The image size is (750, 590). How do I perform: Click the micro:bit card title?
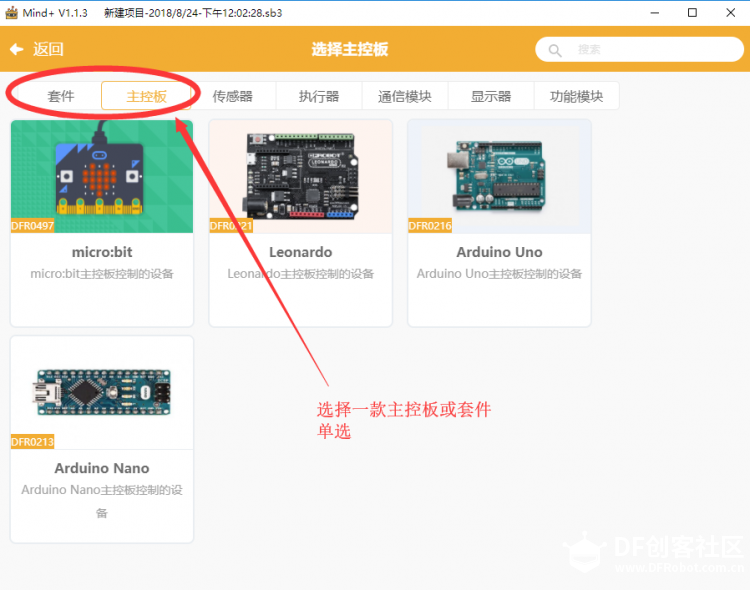tap(102, 252)
